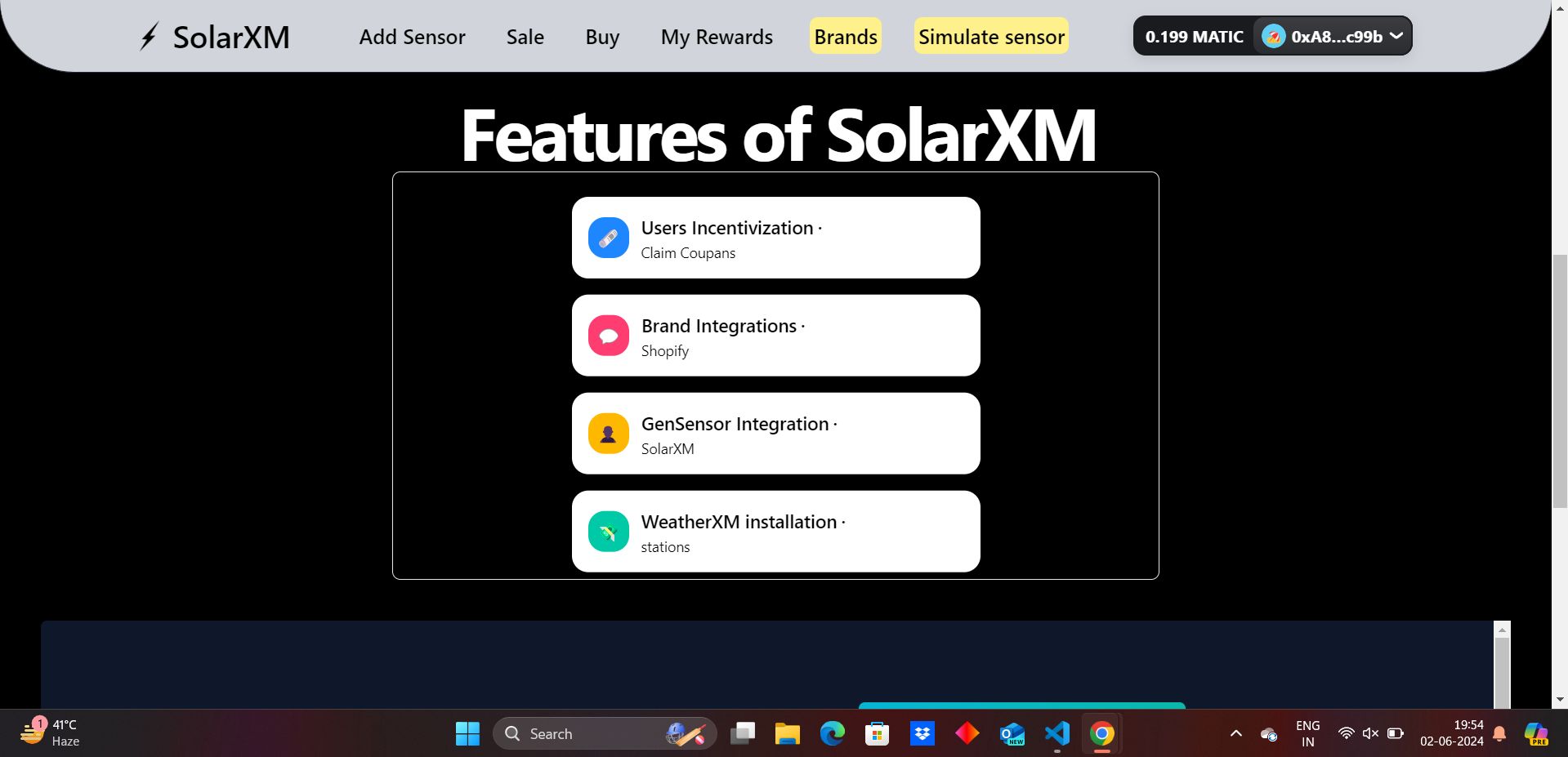Open the Add Sensor menu item
This screenshot has height=757, width=1568.
click(x=412, y=37)
